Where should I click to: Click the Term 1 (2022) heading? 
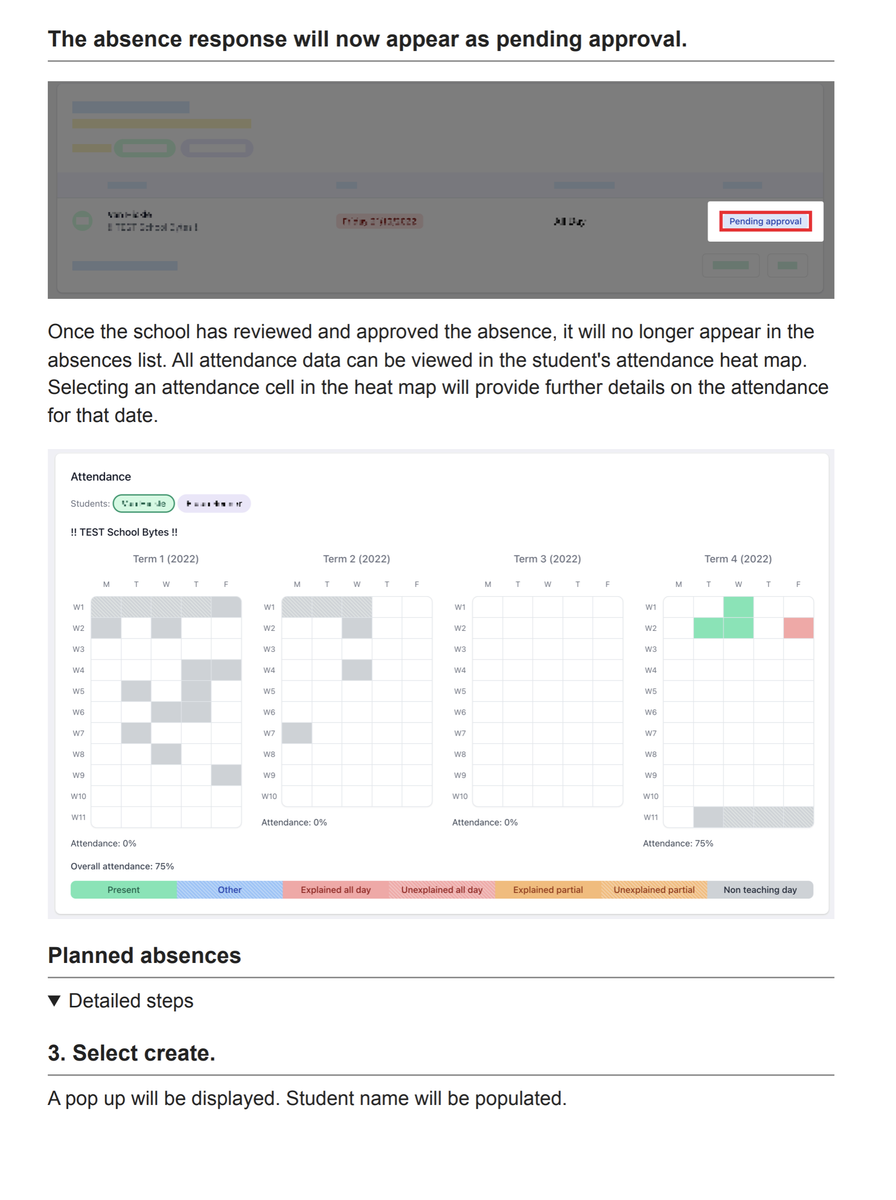tap(166, 559)
